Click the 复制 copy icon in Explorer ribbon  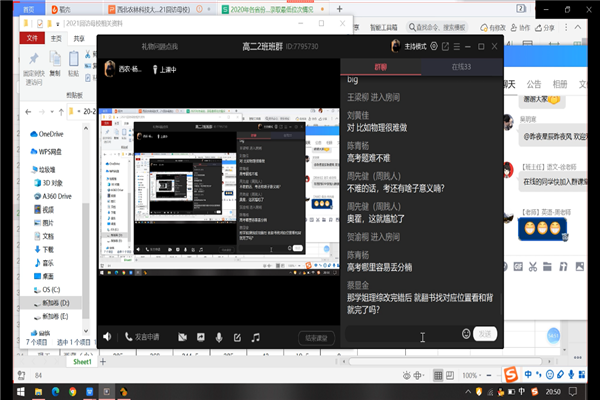pyautogui.click(x=55, y=59)
